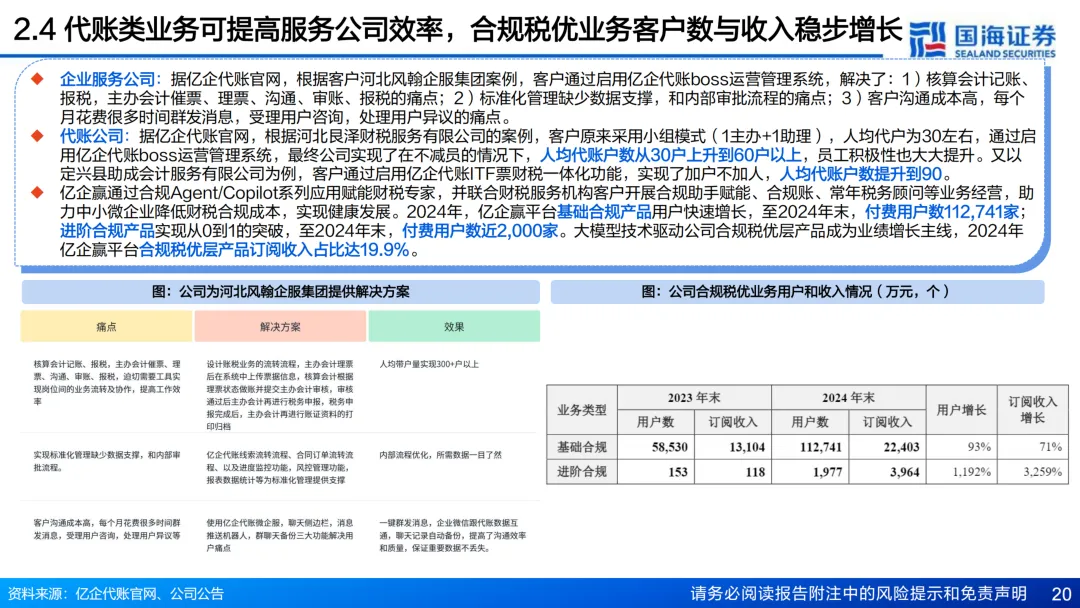
Task: Click page number 20 in footer
Action: point(1061,594)
